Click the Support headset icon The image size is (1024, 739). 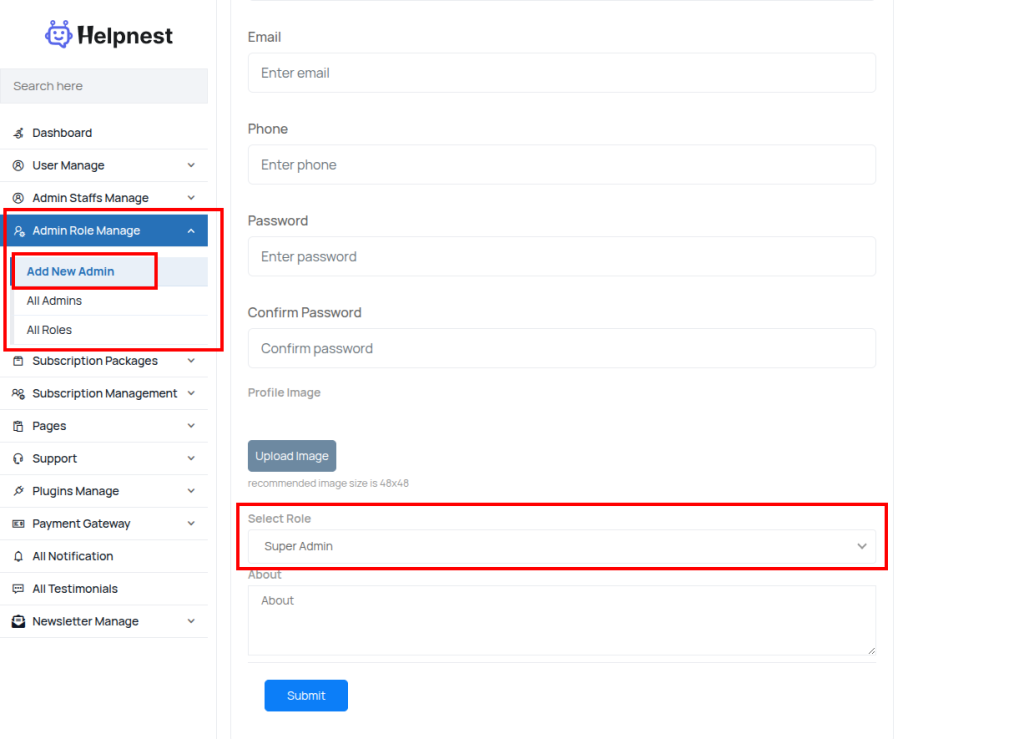[x=18, y=459]
